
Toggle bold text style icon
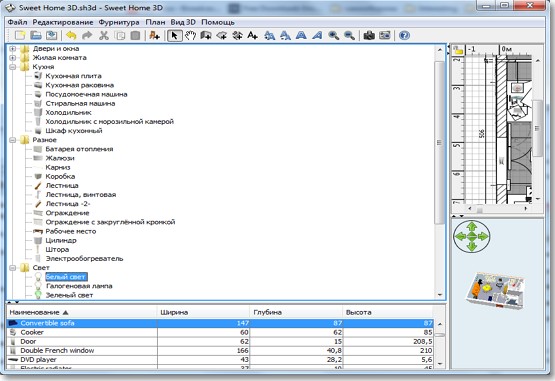click(x=301, y=35)
